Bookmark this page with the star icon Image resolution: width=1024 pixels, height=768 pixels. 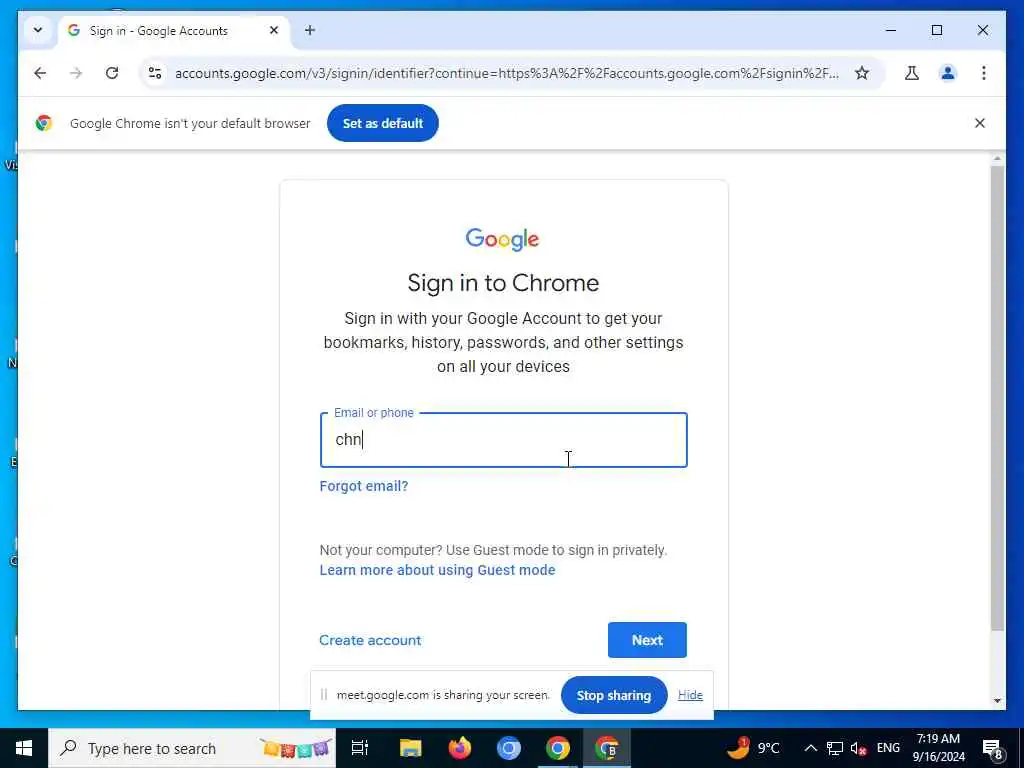click(862, 73)
